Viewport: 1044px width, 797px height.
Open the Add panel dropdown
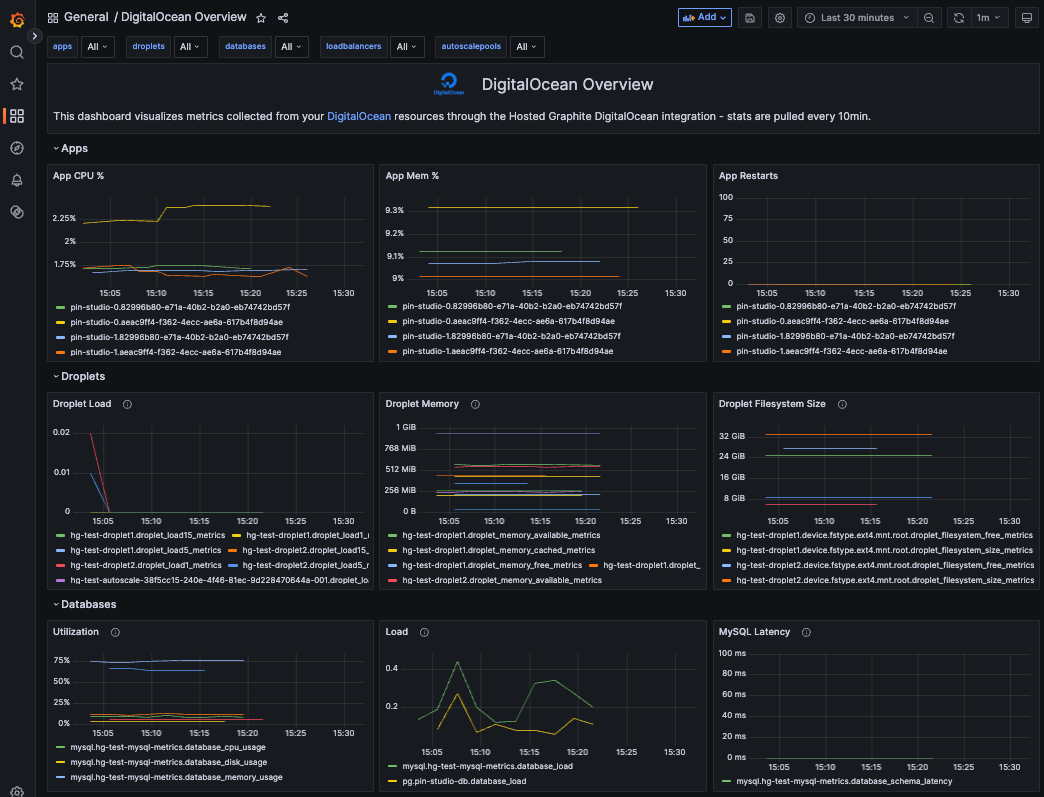[x=704, y=17]
